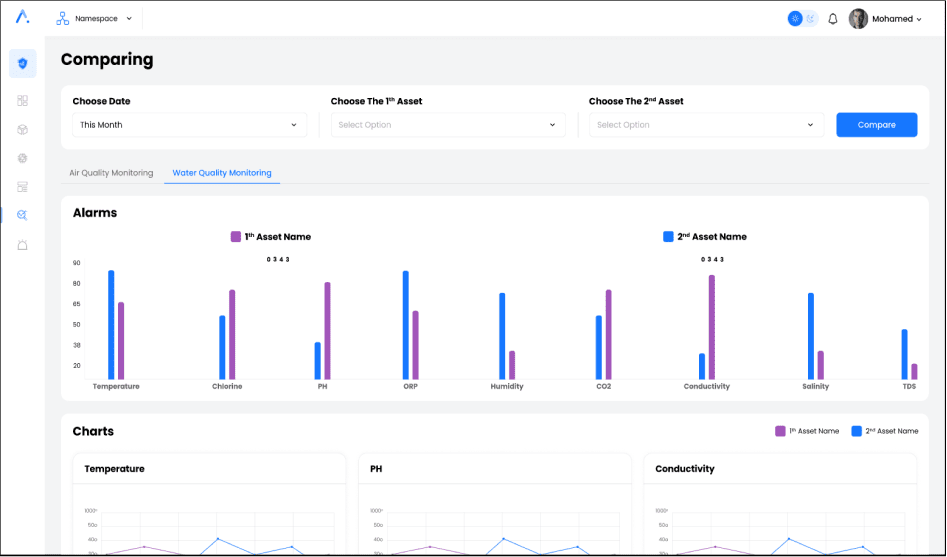Open notifications bell icon

(833, 19)
